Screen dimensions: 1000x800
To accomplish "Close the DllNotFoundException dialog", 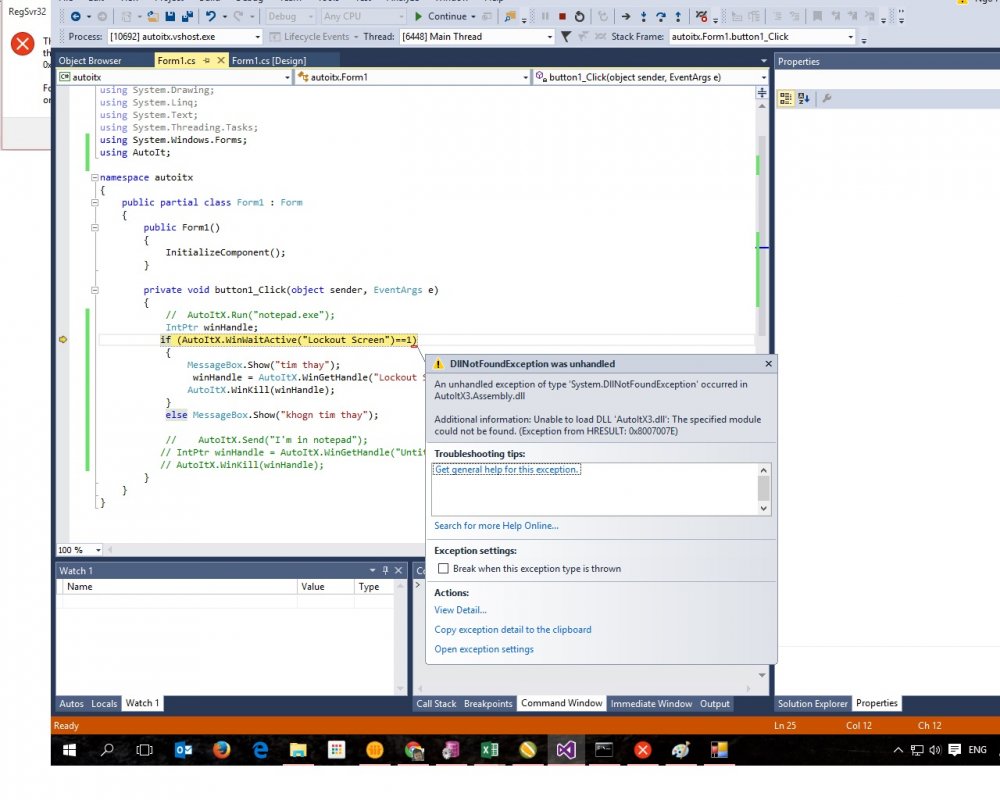I will point(768,364).
